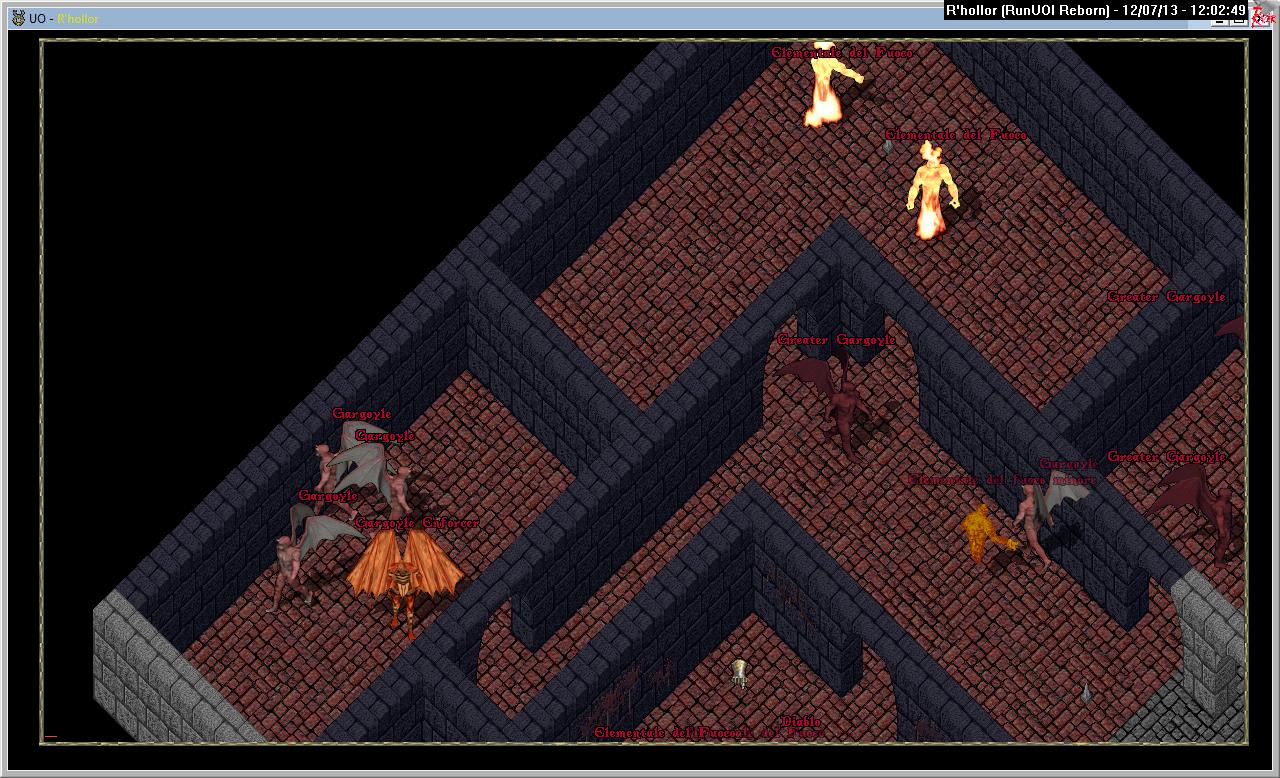Click the R'hollor RunUOI Reborn timestamp overlay
This screenshot has height=778, width=1280.
[x=1095, y=10]
